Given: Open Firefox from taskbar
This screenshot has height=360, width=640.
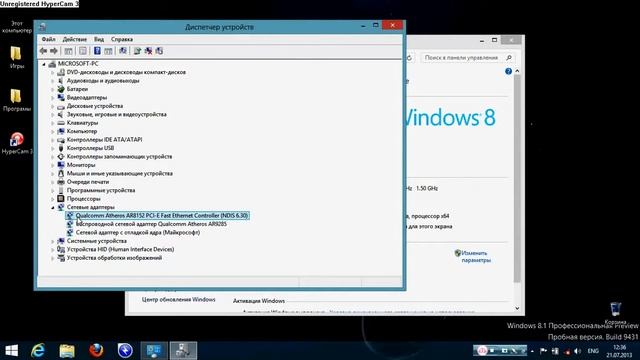Looking at the screenshot, I should click(96, 351).
